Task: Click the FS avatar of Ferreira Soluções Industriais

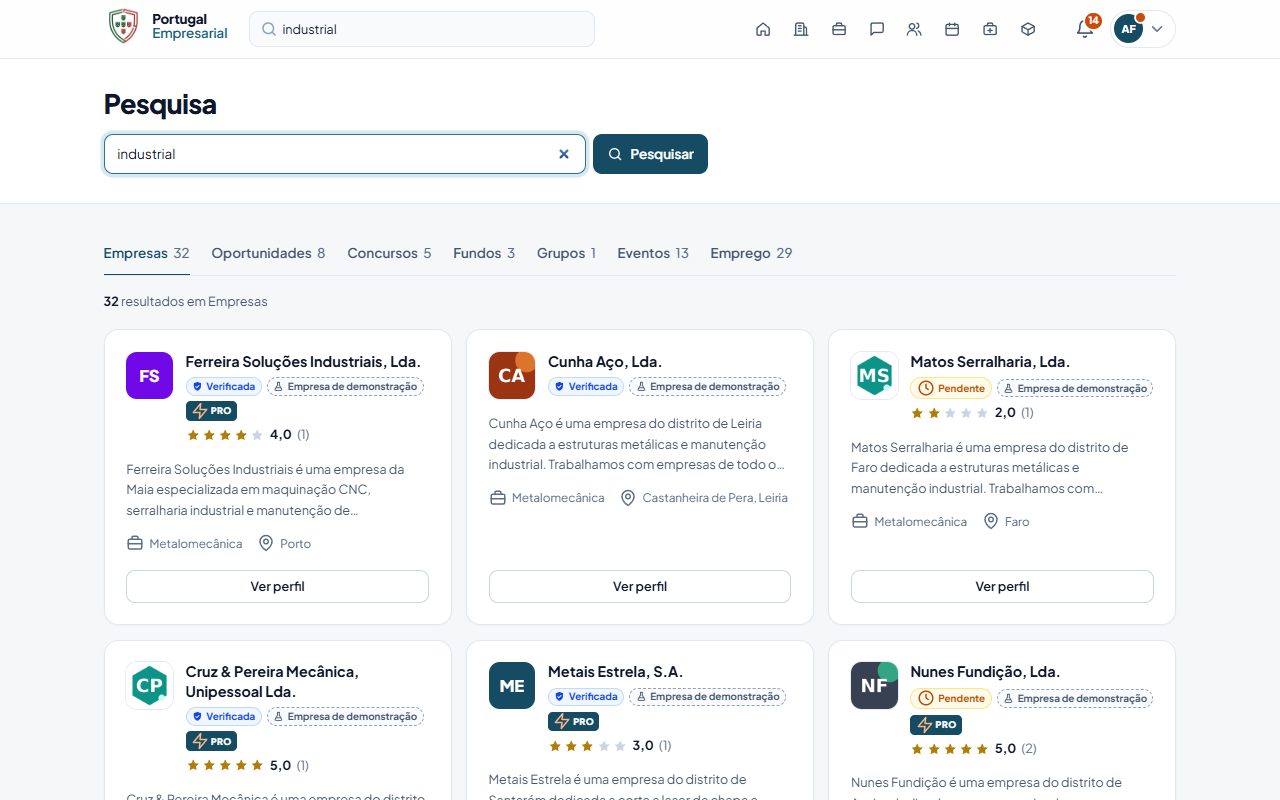Action: (149, 376)
